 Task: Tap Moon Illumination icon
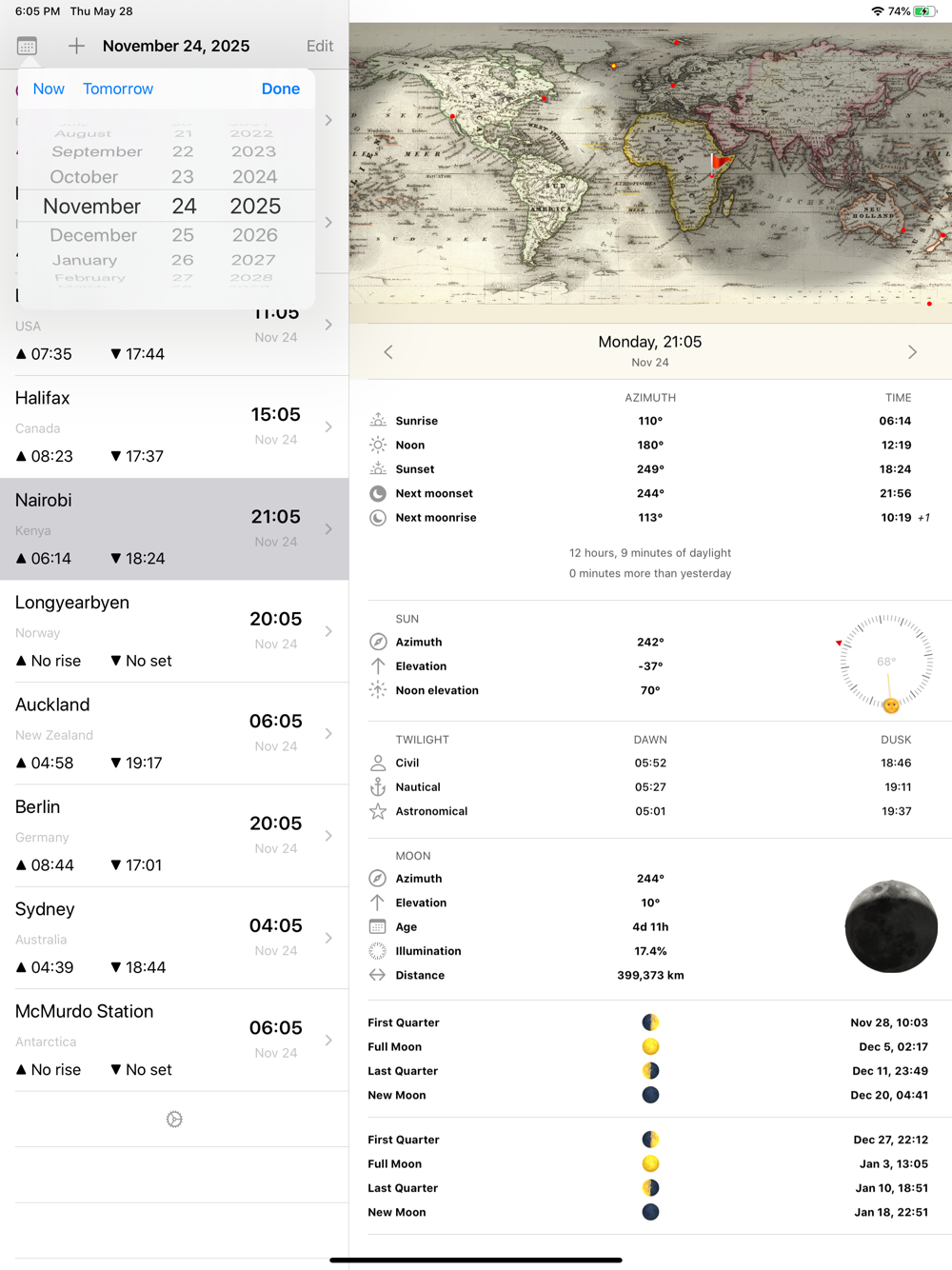(378, 951)
